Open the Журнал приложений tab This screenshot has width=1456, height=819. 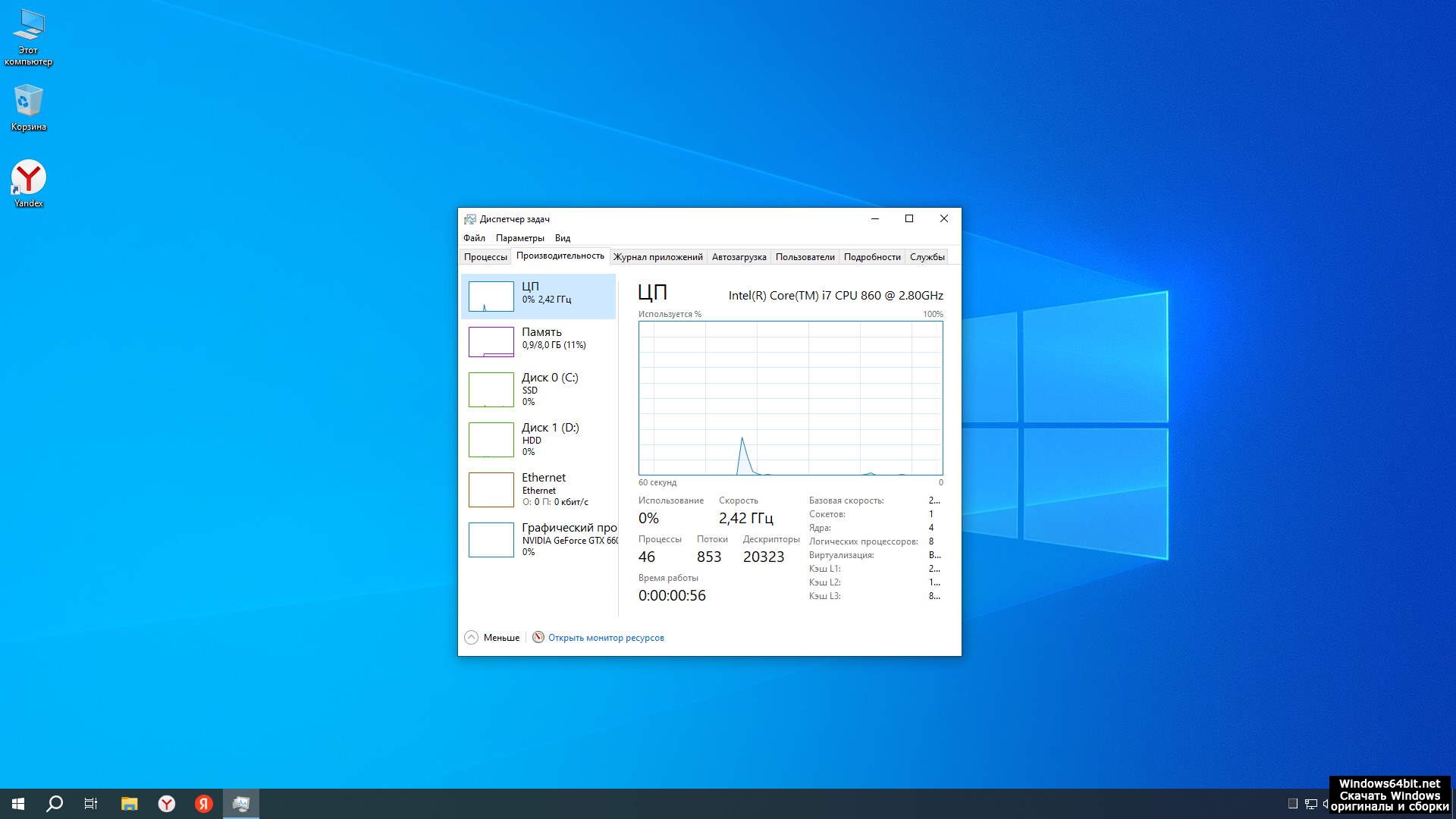[657, 257]
